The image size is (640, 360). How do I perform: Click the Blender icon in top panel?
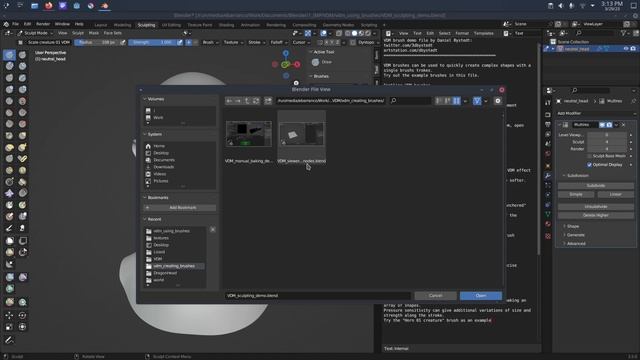104,5
